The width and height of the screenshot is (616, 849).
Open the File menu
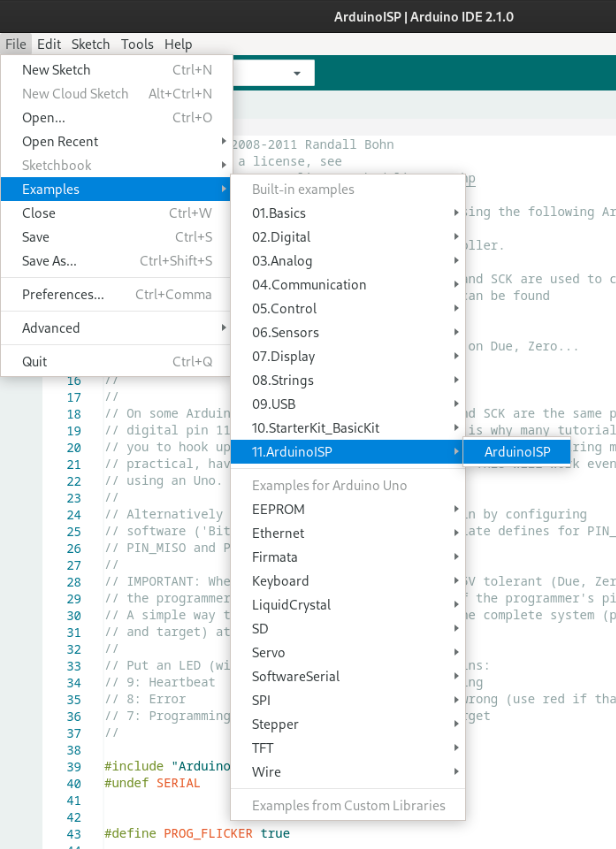coord(16,44)
